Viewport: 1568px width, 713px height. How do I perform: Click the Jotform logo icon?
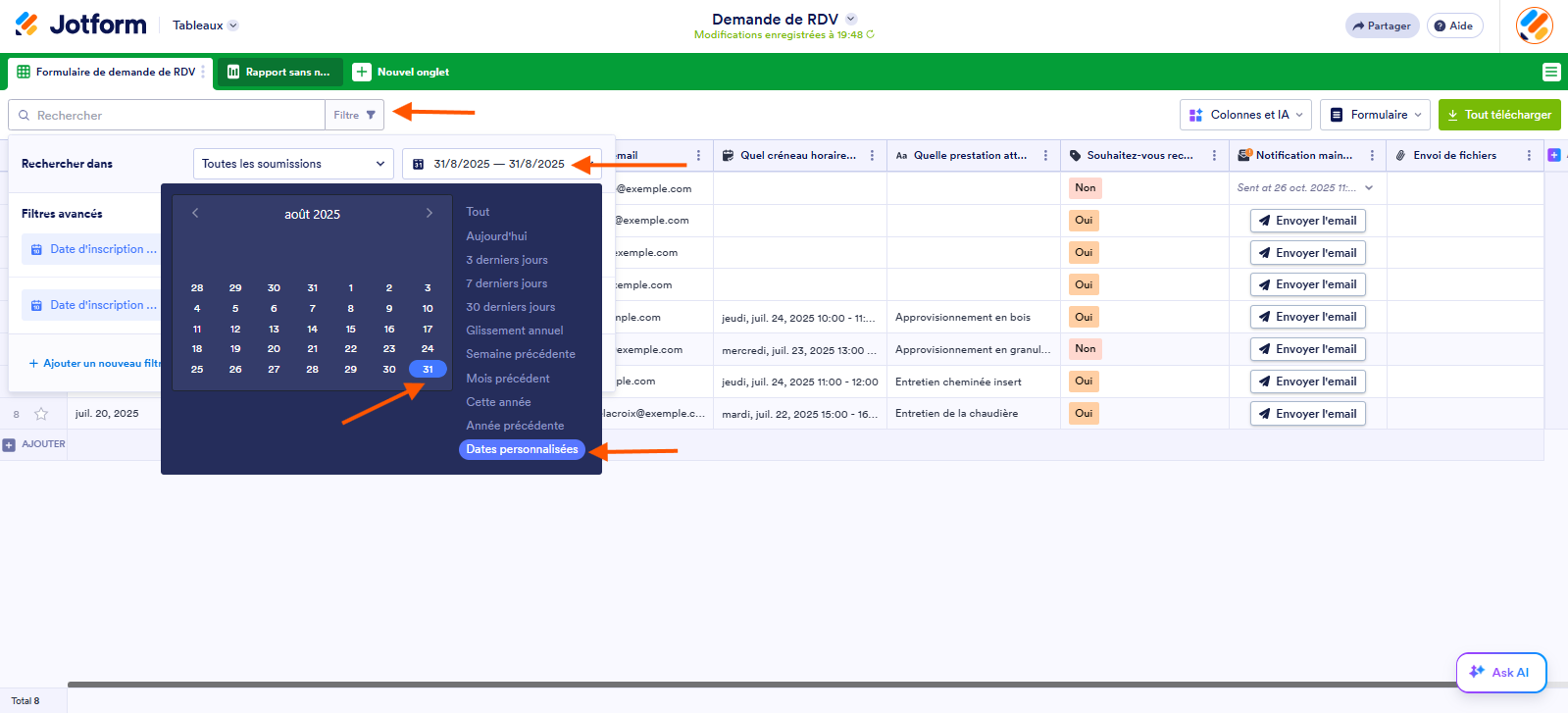(27, 25)
